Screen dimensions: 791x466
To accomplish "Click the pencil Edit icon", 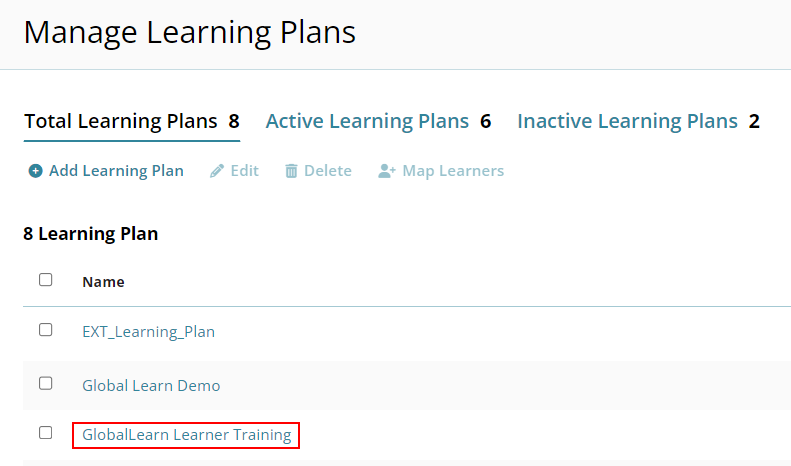I will coord(217,171).
